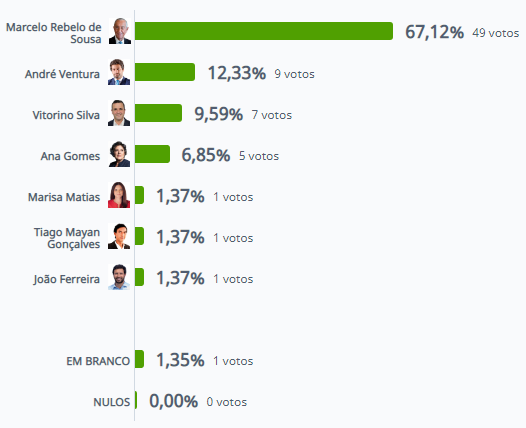Click the 12,33% green result bar
This screenshot has height=428, width=526.
click(x=165, y=72)
